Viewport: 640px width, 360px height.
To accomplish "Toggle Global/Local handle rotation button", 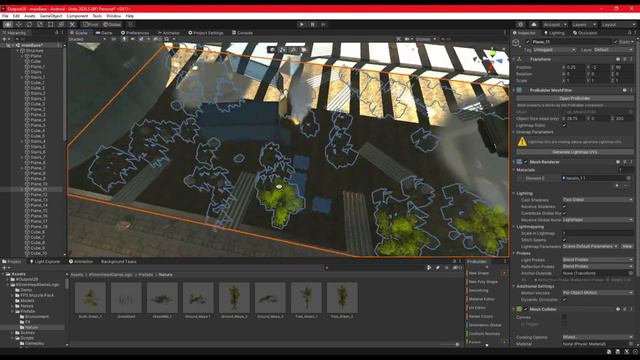I will 112,24.
